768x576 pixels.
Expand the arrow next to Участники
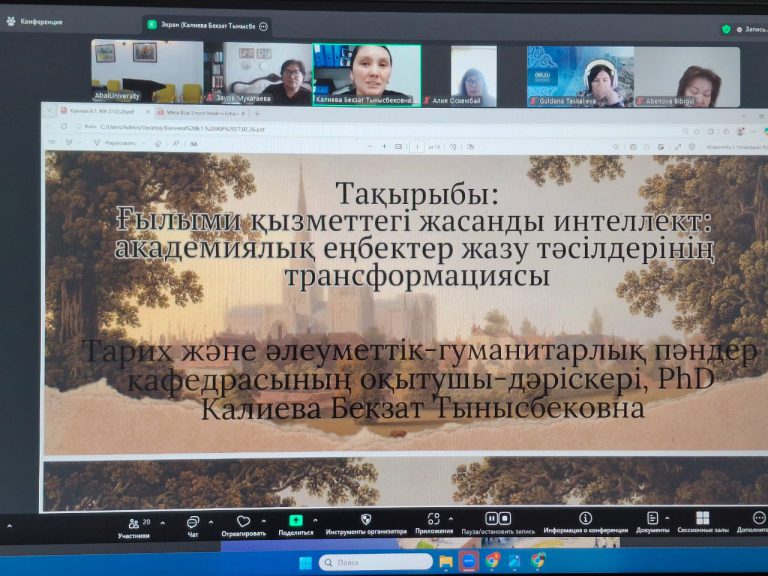pos(162,522)
